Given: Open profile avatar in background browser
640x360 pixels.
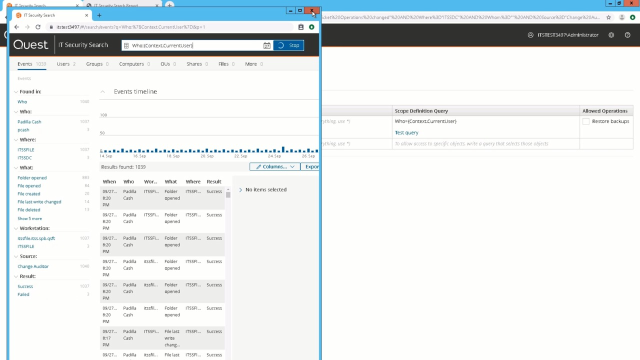Looking at the screenshot, I should 622,17.
